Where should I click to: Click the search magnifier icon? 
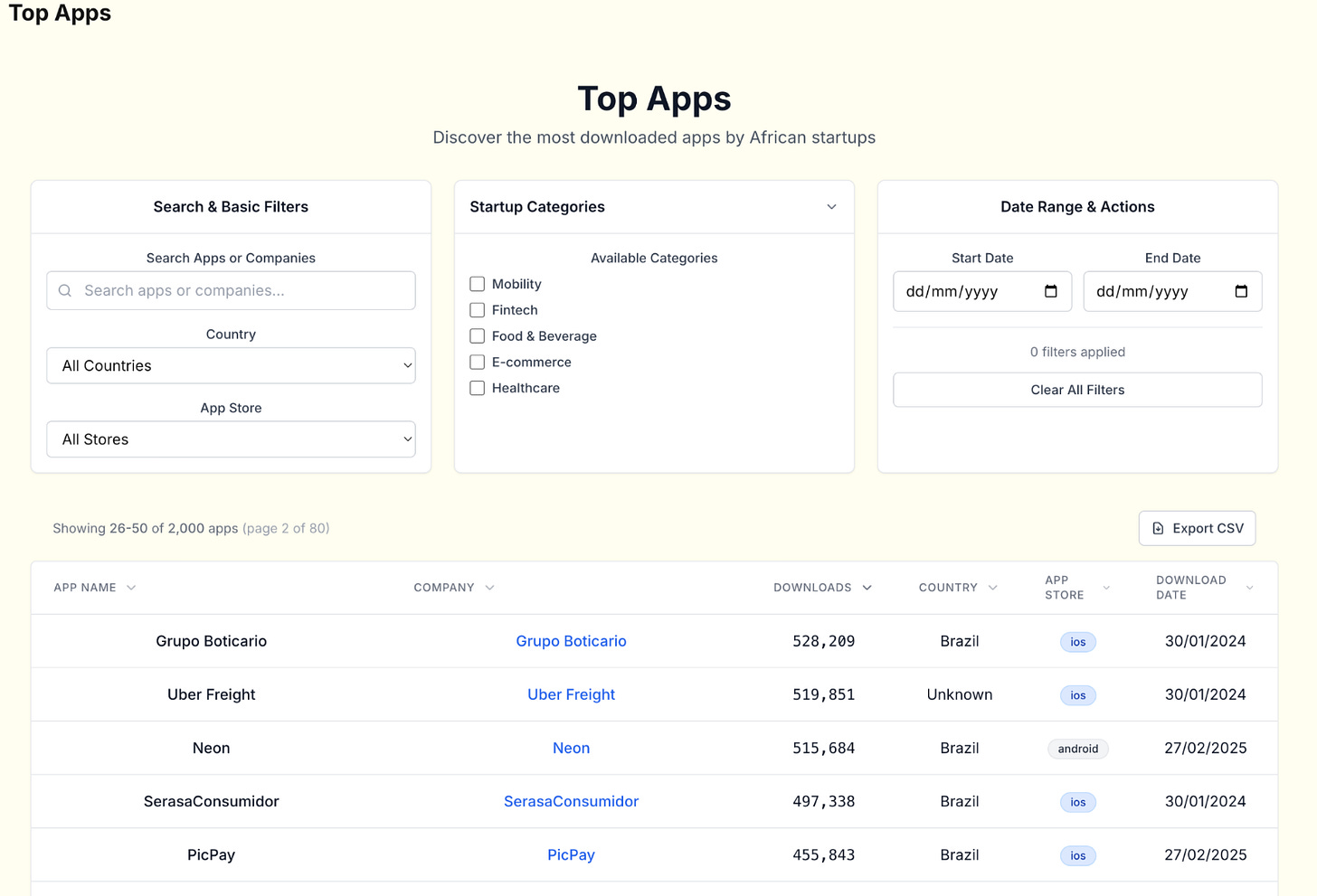click(x=65, y=290)
